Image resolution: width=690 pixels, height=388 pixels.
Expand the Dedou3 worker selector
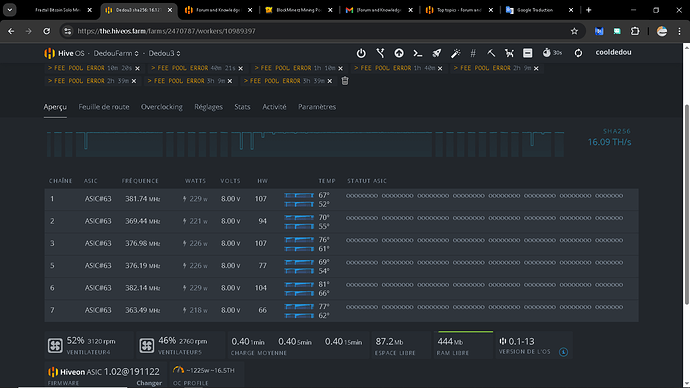(165, 53)
